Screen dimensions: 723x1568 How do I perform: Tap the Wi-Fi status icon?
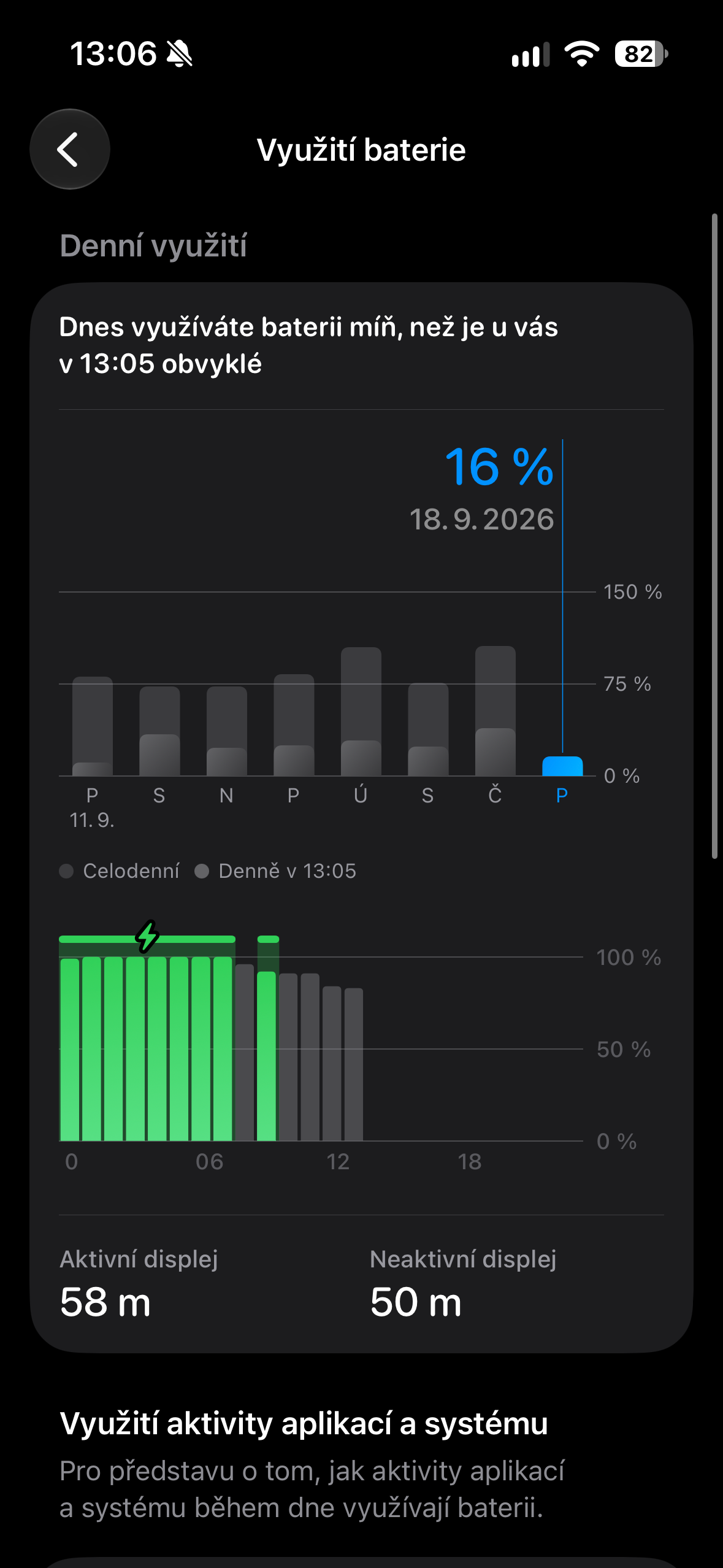coord(581,54)
